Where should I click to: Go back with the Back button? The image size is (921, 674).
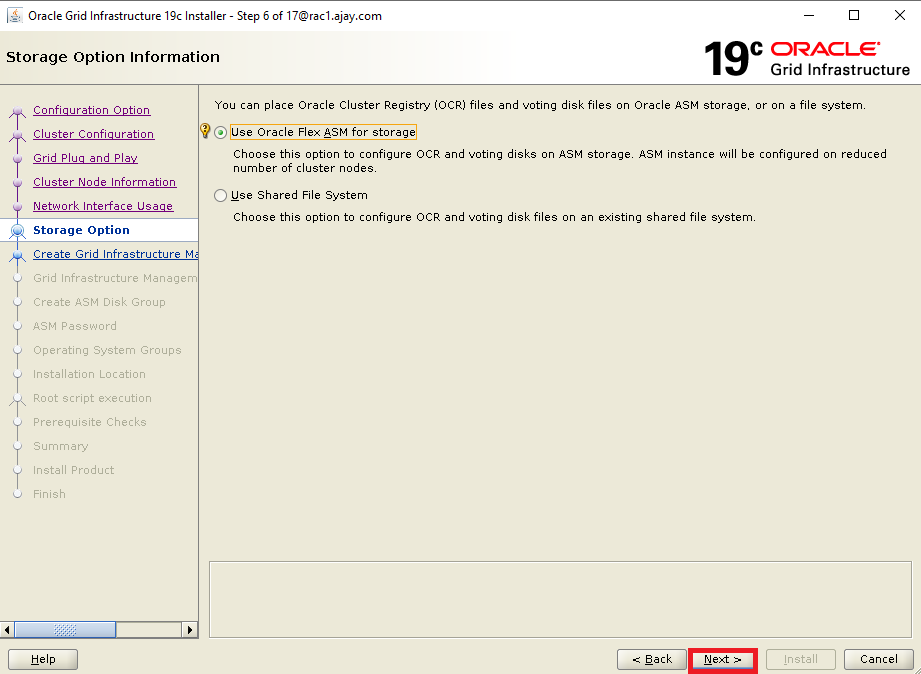click(x=651, y=660)
